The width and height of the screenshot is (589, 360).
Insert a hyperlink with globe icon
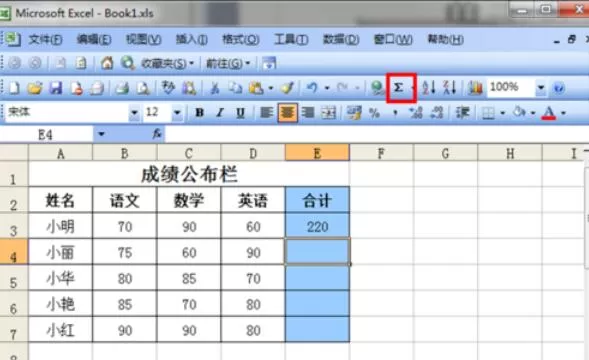click(377, 88)
